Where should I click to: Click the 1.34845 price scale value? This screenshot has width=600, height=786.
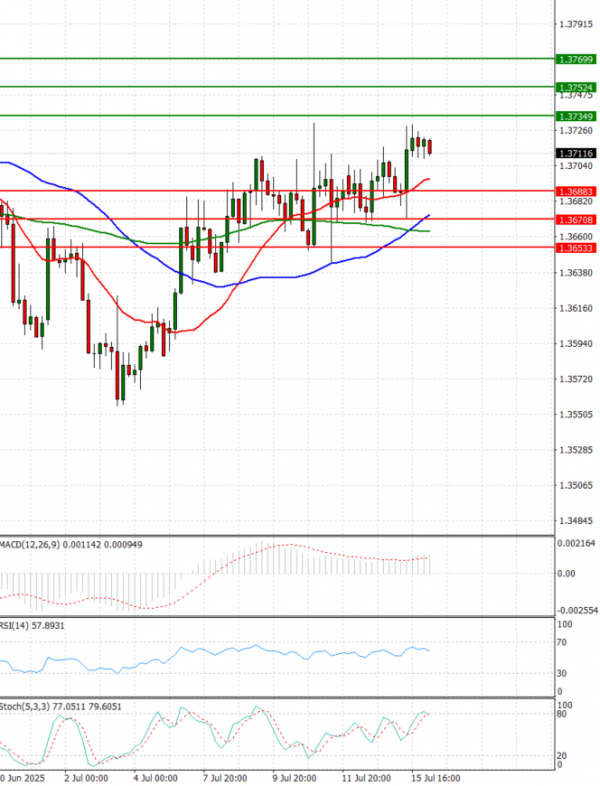[576, 521]
